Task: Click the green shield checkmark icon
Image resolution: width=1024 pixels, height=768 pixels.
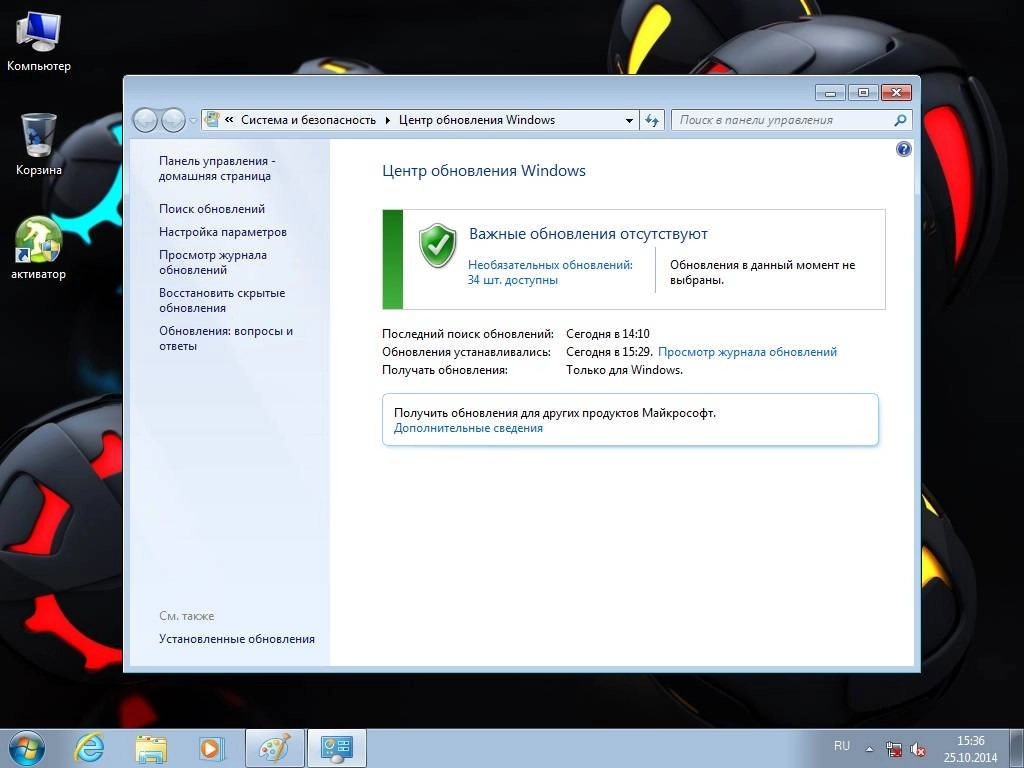Action: tap(437, 246)
